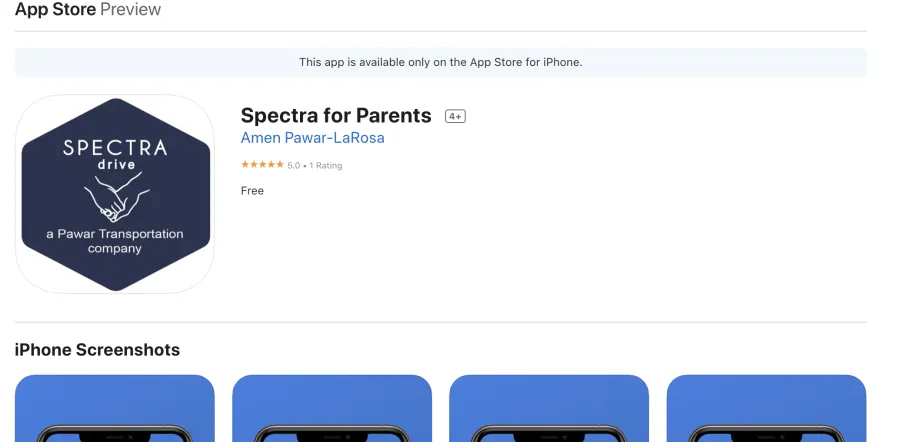The height and width of the screenshot is (442, 900).
Task: Open the fourth iPhone screenshot thumbnail
Action: click(x=766, y=408)
